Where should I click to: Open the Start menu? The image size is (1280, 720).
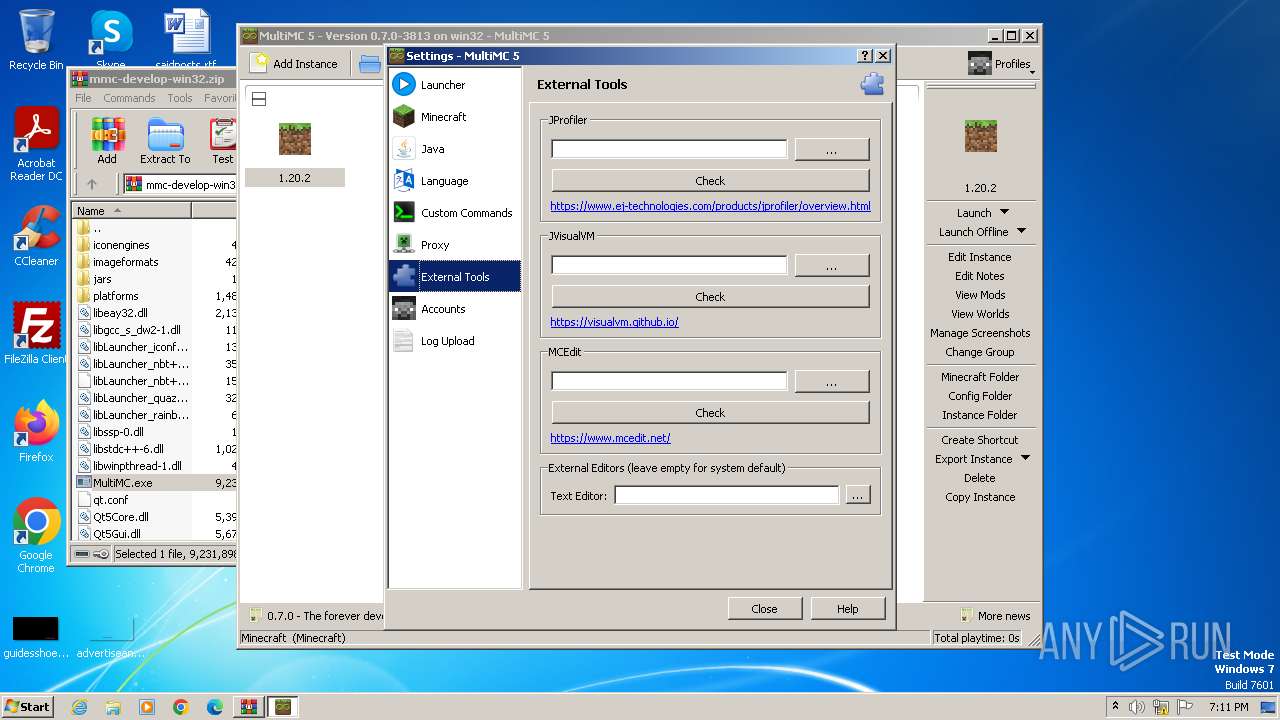click(x=28, y=707)
